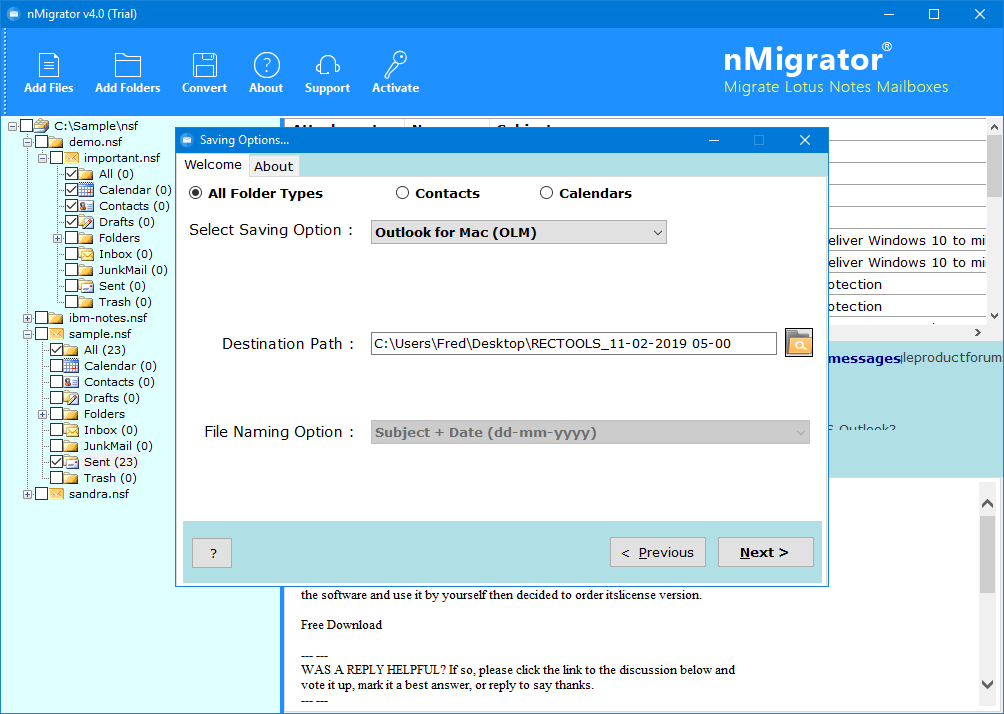Screen dimensions: 1004x714
Task: Open the File Naming Option dropdown
Action: pos(590,432)
